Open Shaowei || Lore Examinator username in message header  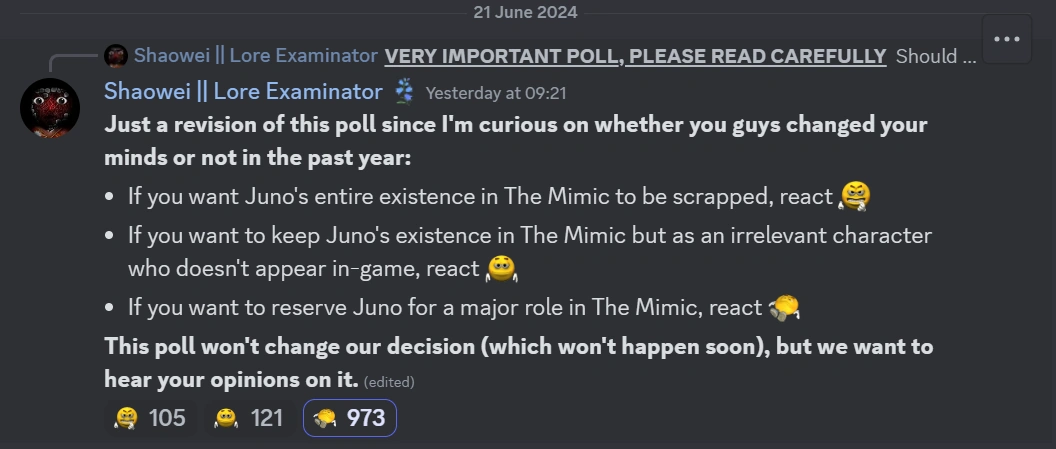243,92
